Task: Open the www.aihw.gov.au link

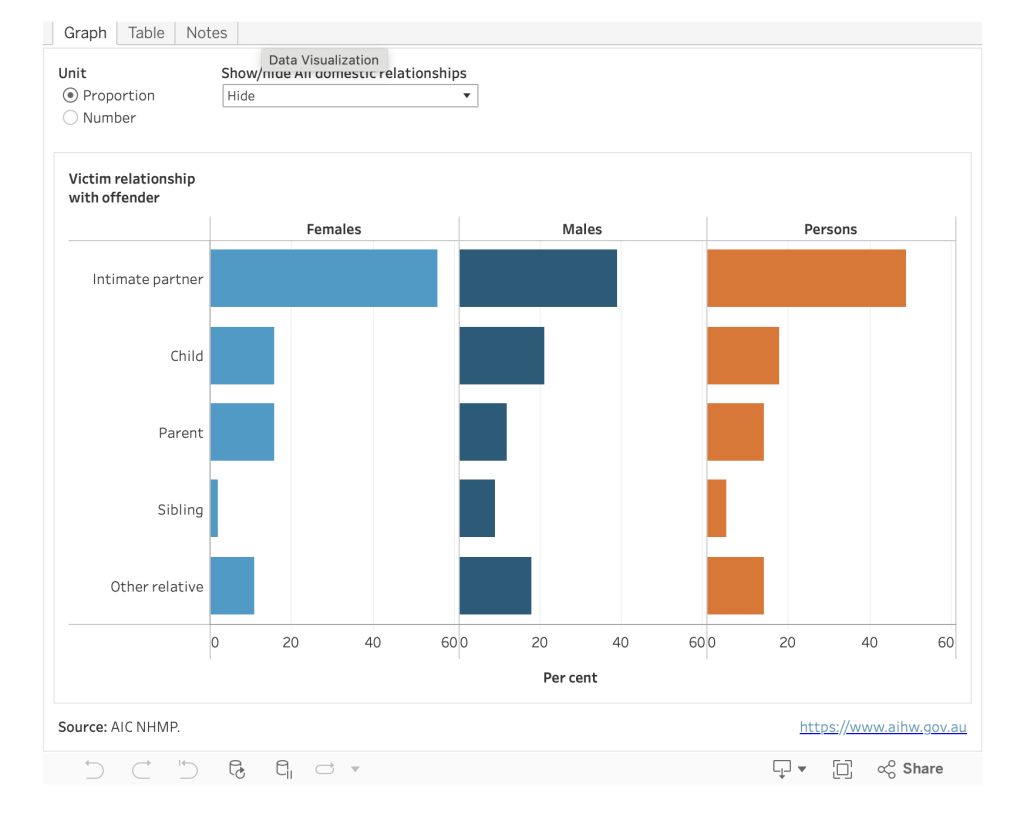Action: click(x=882, y=727)
